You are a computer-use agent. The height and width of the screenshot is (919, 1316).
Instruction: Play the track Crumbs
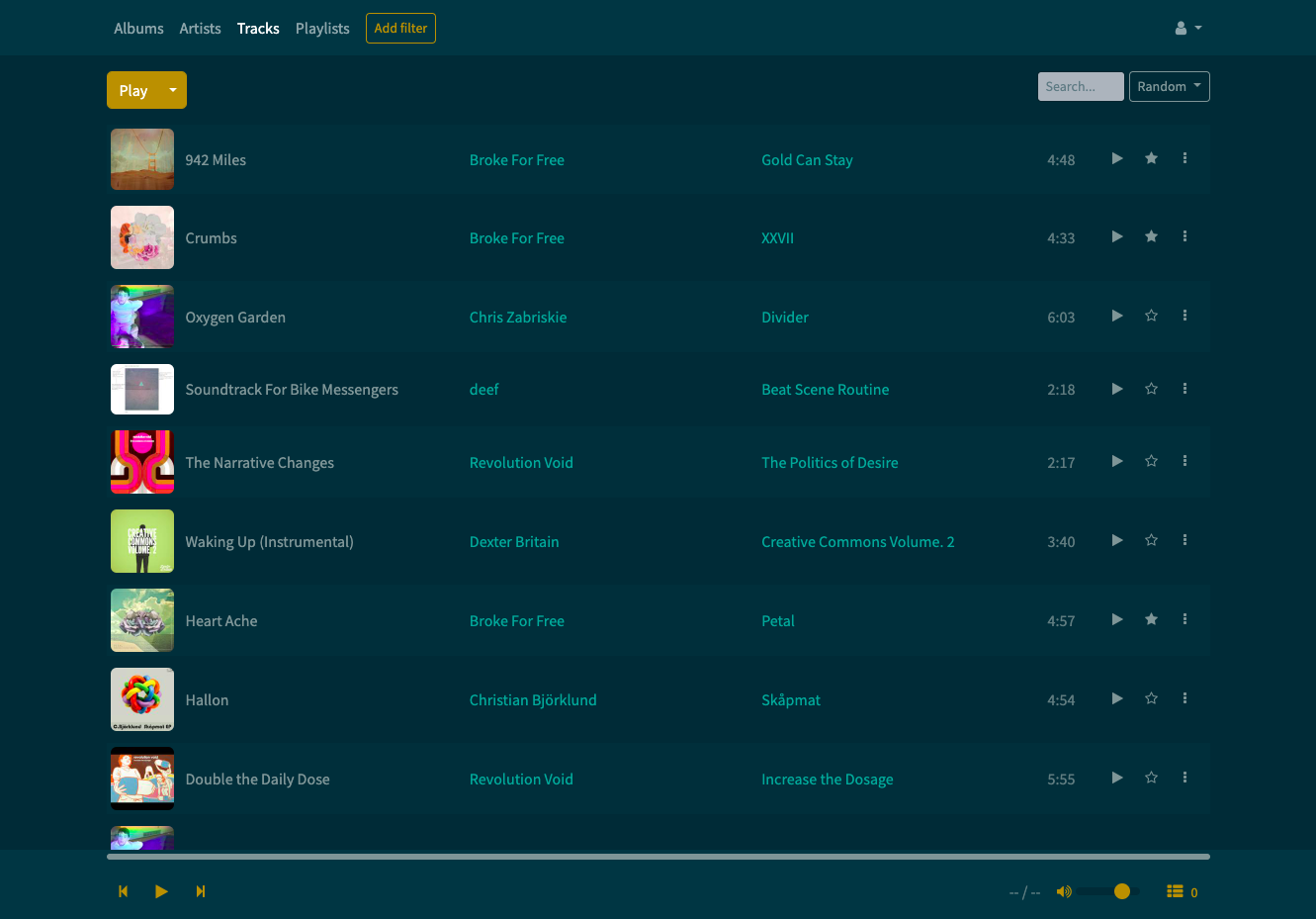click(1117, 236)
